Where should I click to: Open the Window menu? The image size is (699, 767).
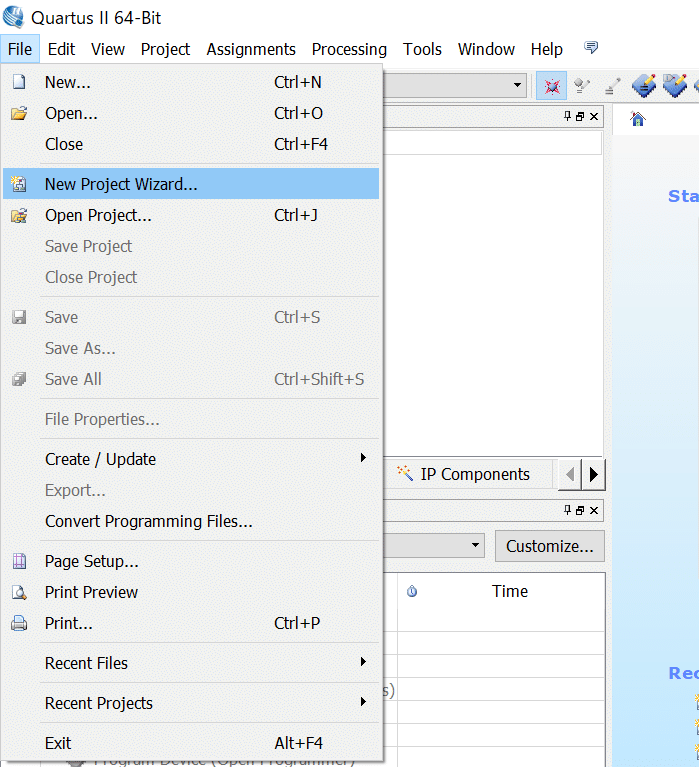pyautogui.click(x=486, y=49)
